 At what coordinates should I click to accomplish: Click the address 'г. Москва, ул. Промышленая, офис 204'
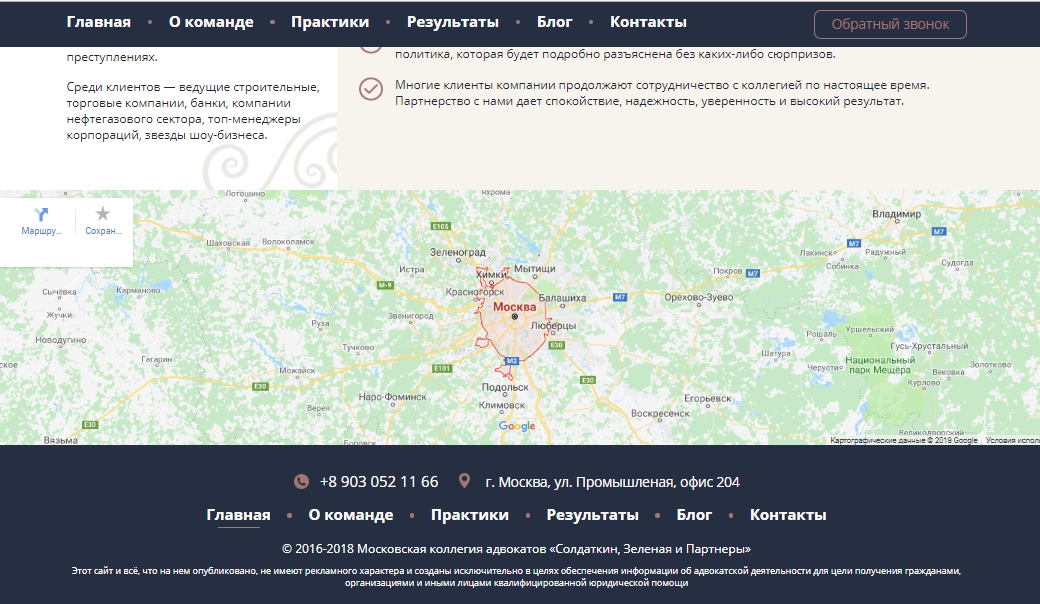click(612, 482)
